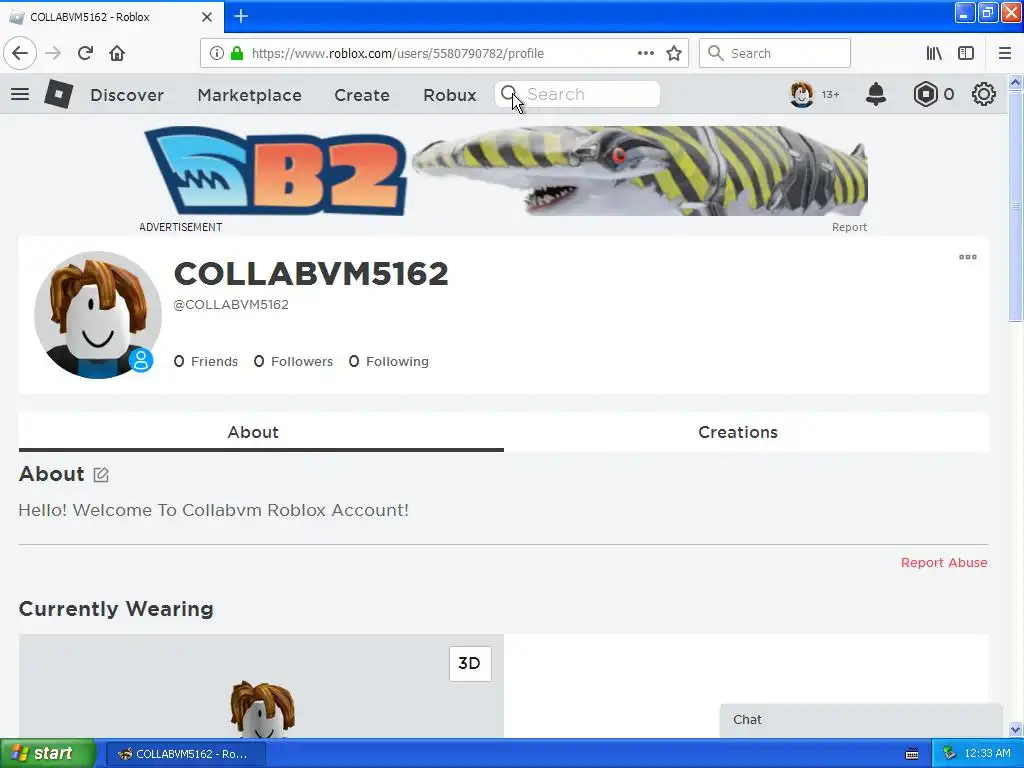Open the avatar icon in Roblox header
This screenshot has width=1024, height=768.
(801, 94)
